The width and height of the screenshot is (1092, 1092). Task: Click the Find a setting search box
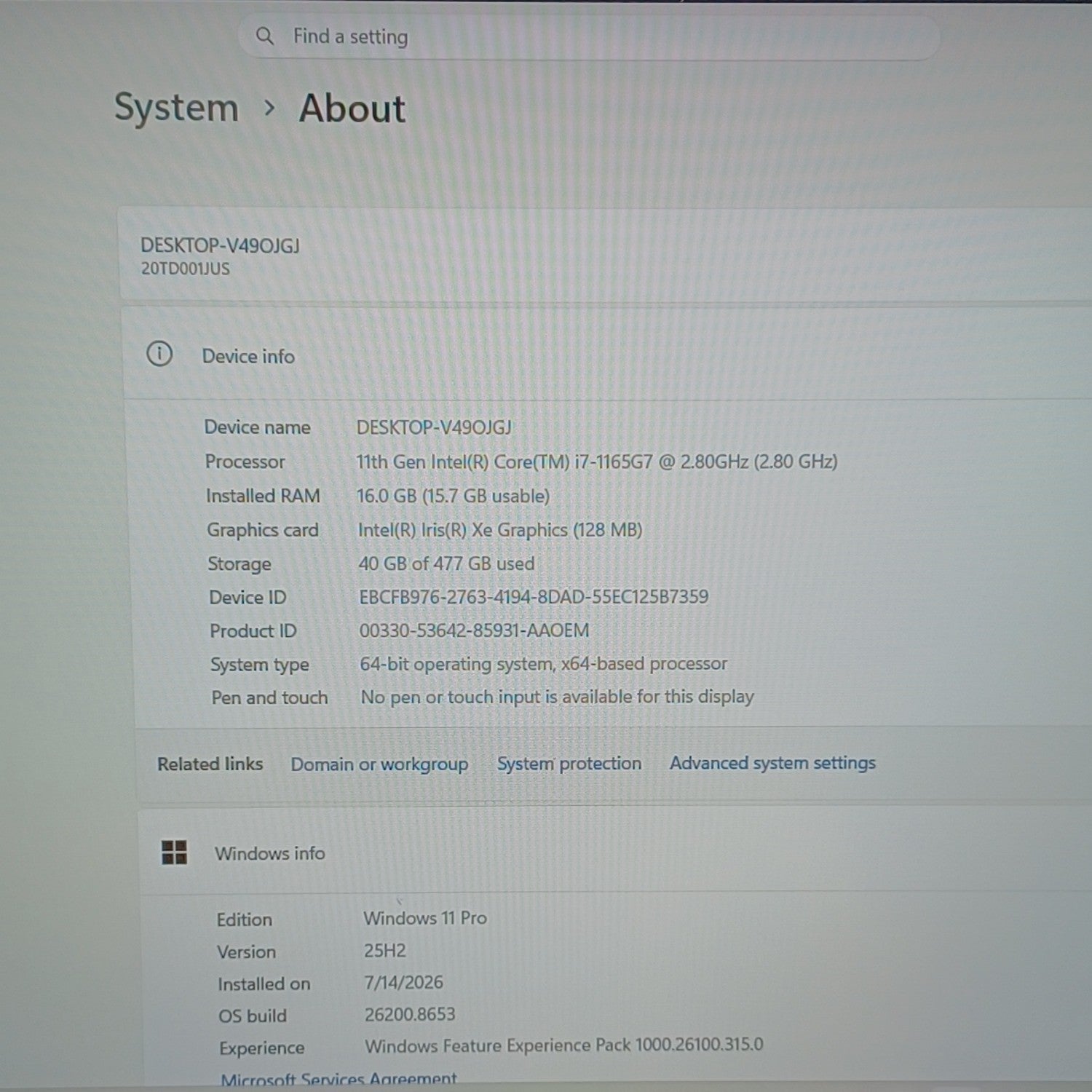point(589,36)
